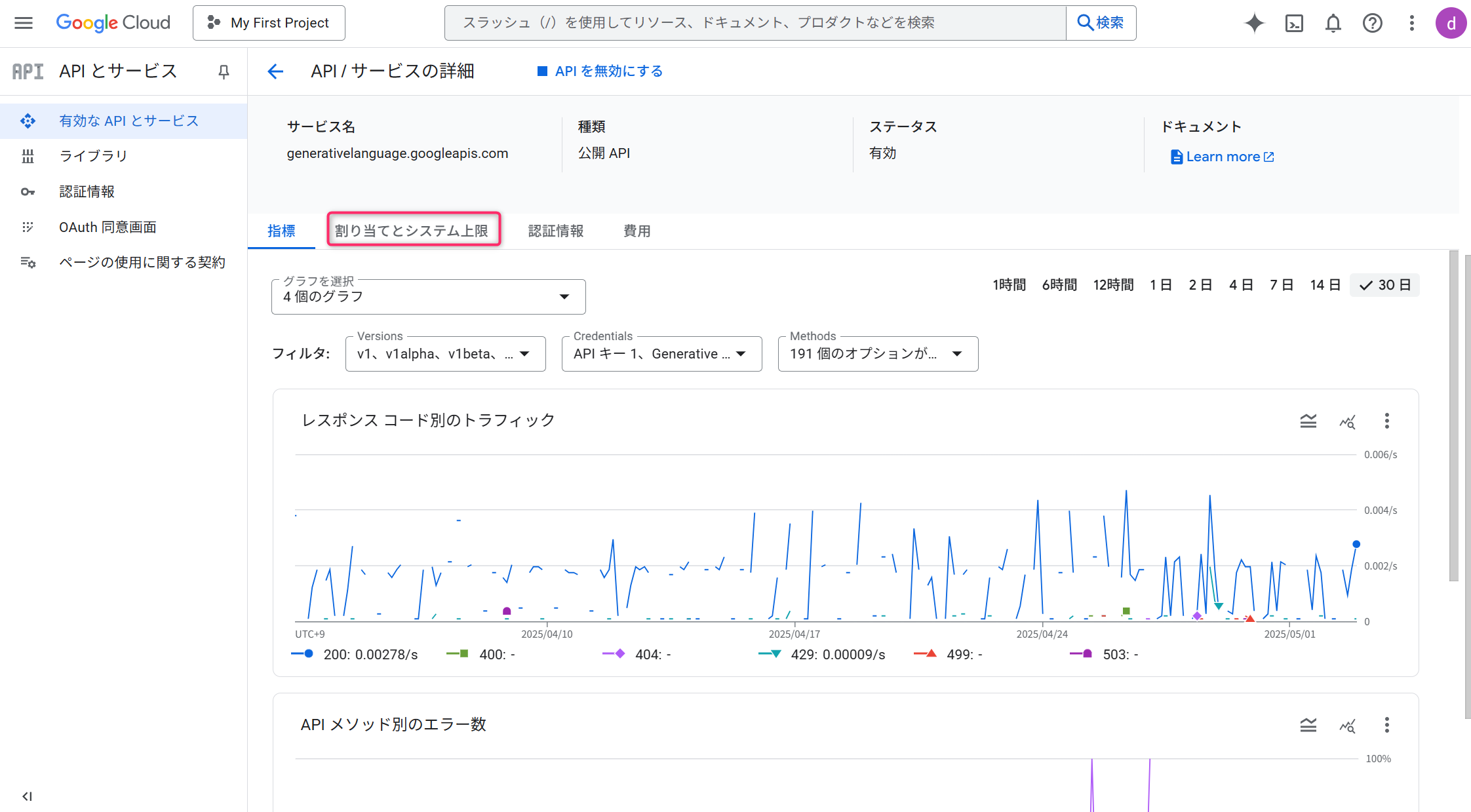The image size is (1471, 812).
Task: Toggle legend on レスポンス コード別のトラフィック chart
Action: coord(1308,421)
